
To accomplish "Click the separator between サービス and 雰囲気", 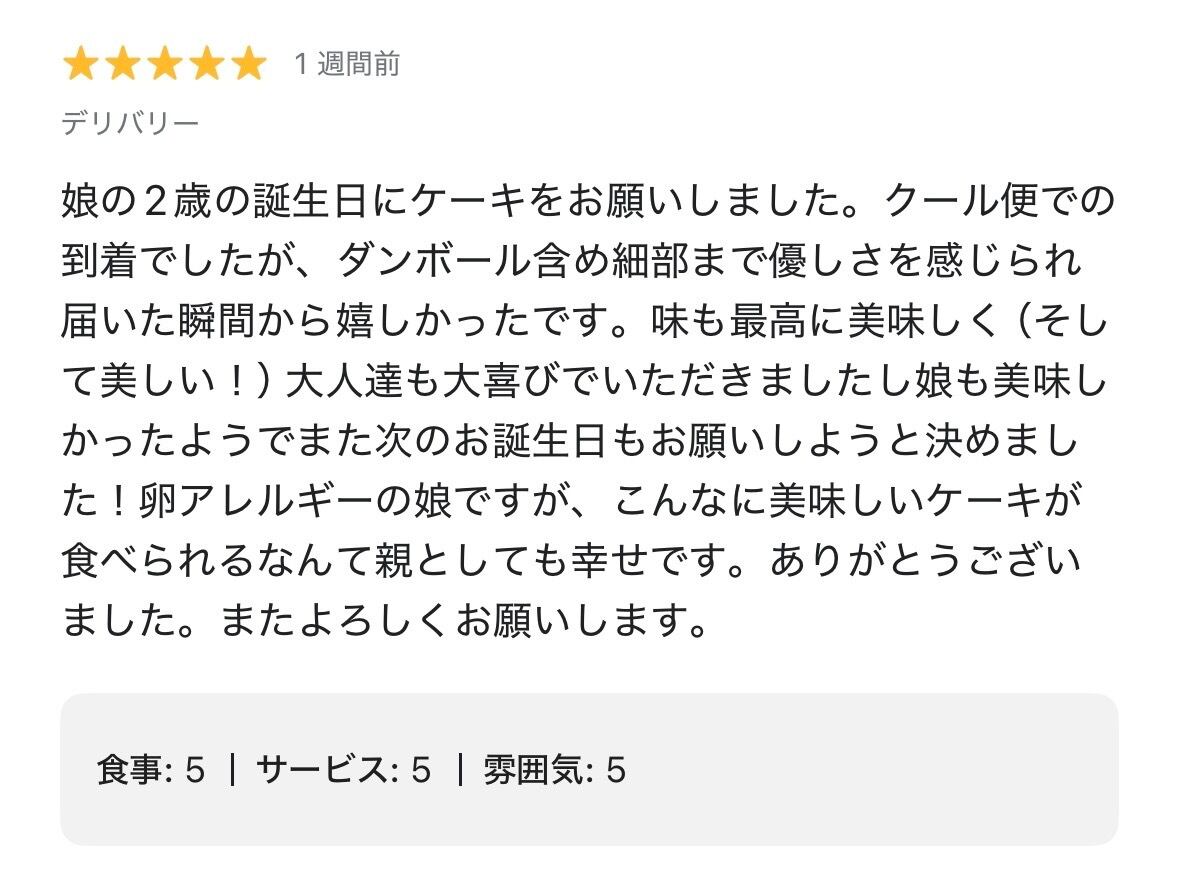I will click(x=458, y=770).
